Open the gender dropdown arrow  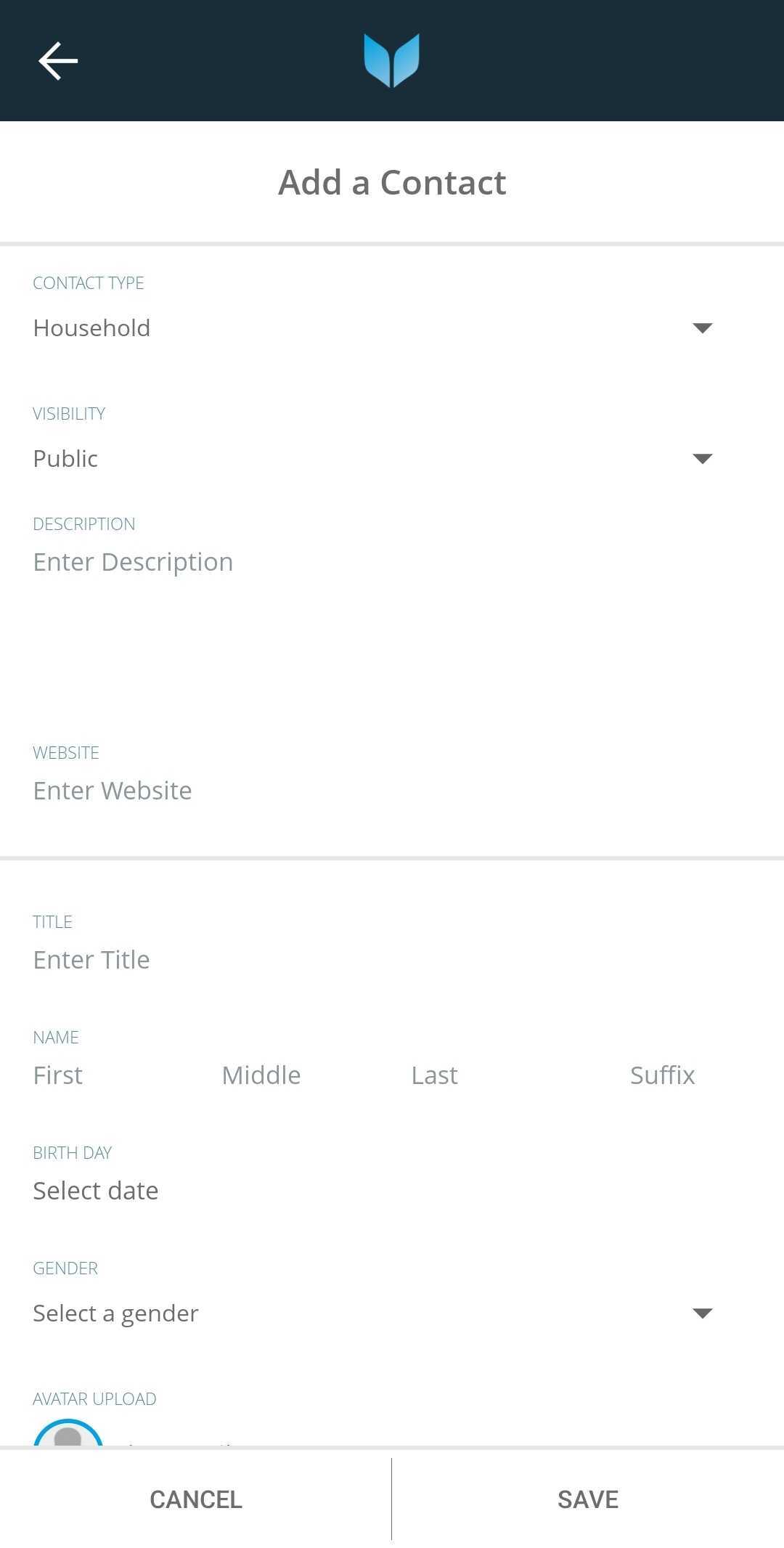pos(702,1313)
